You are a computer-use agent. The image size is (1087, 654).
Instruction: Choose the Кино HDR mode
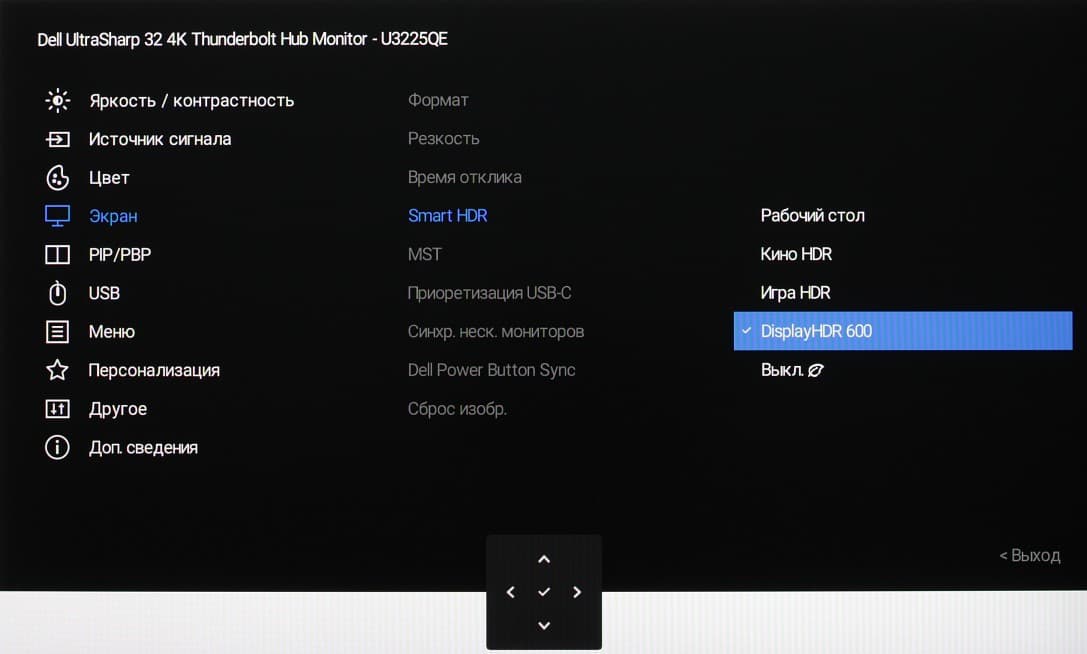click(796, 255)
